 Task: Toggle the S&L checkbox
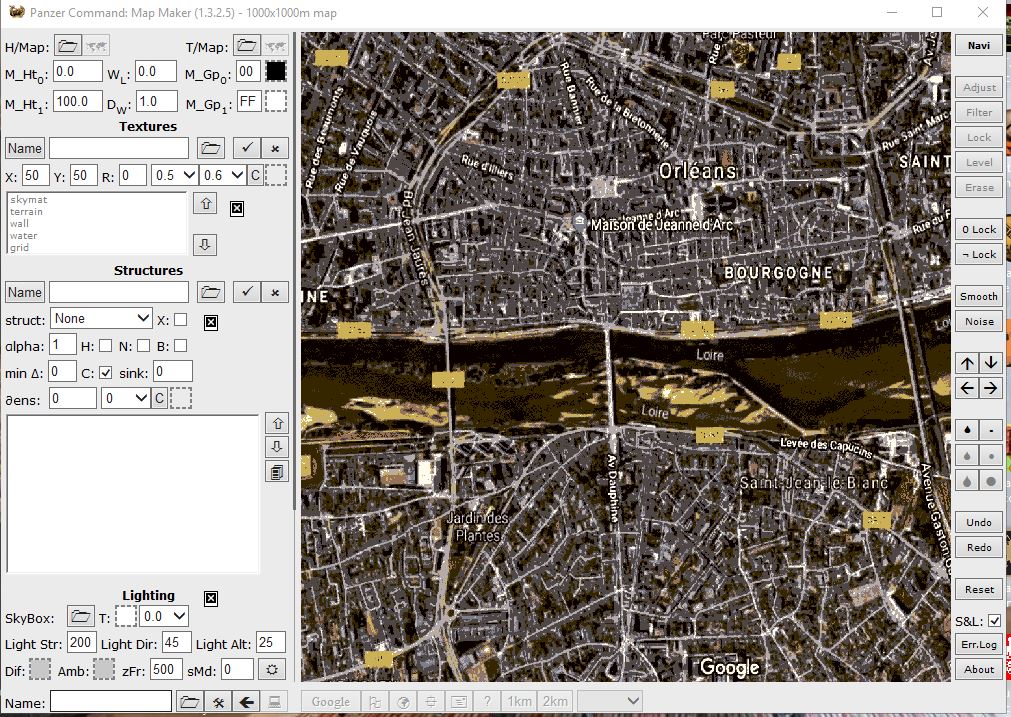pos(994,621)
